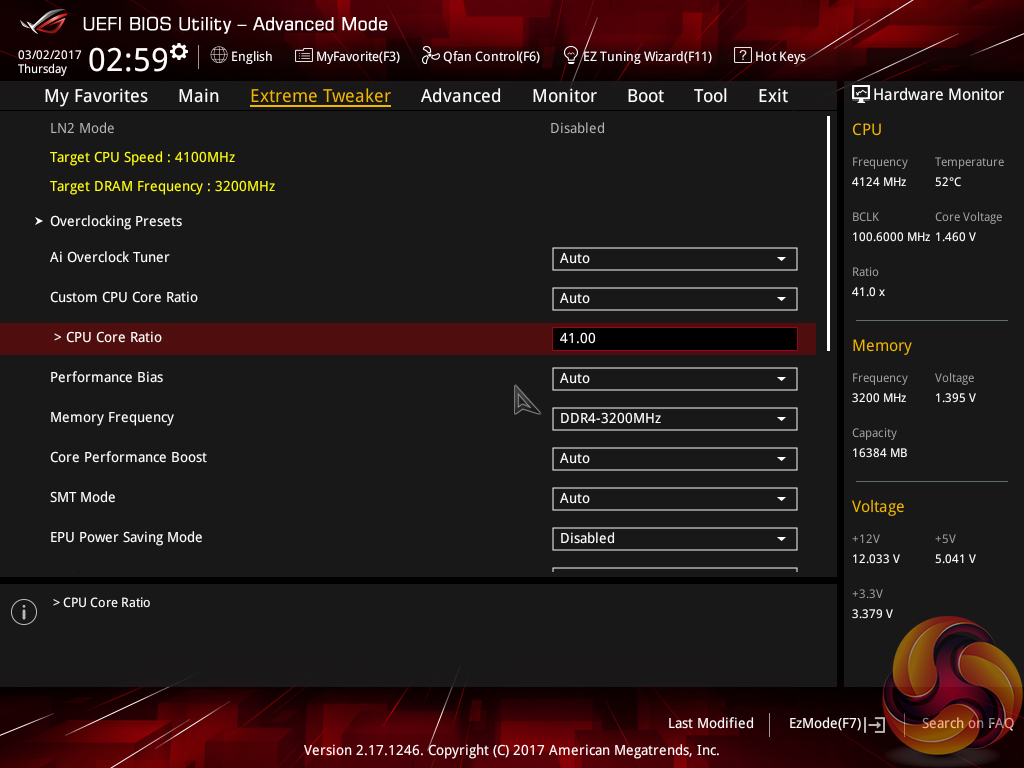Click the Hot Keys question mark icon
The height and width of the screenshot is (768, 1024).
(x=743, y=56)
